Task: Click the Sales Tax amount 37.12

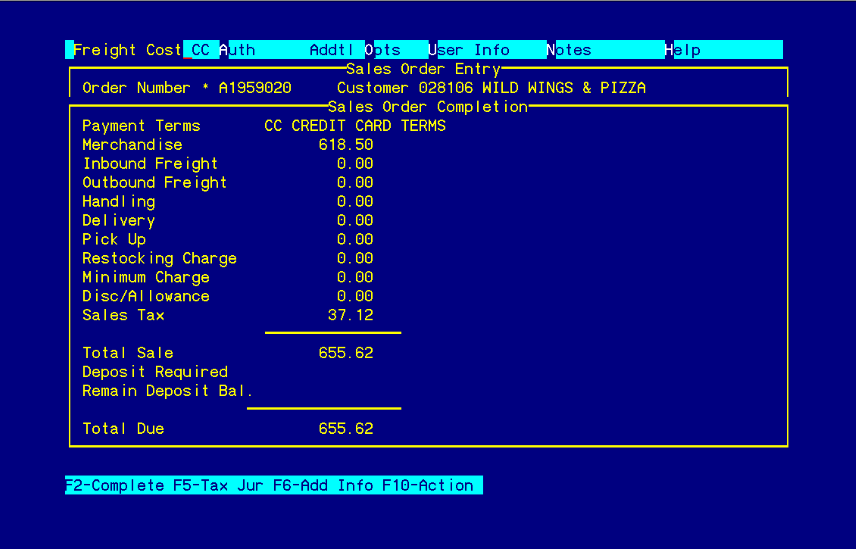Action: [350, 315]
